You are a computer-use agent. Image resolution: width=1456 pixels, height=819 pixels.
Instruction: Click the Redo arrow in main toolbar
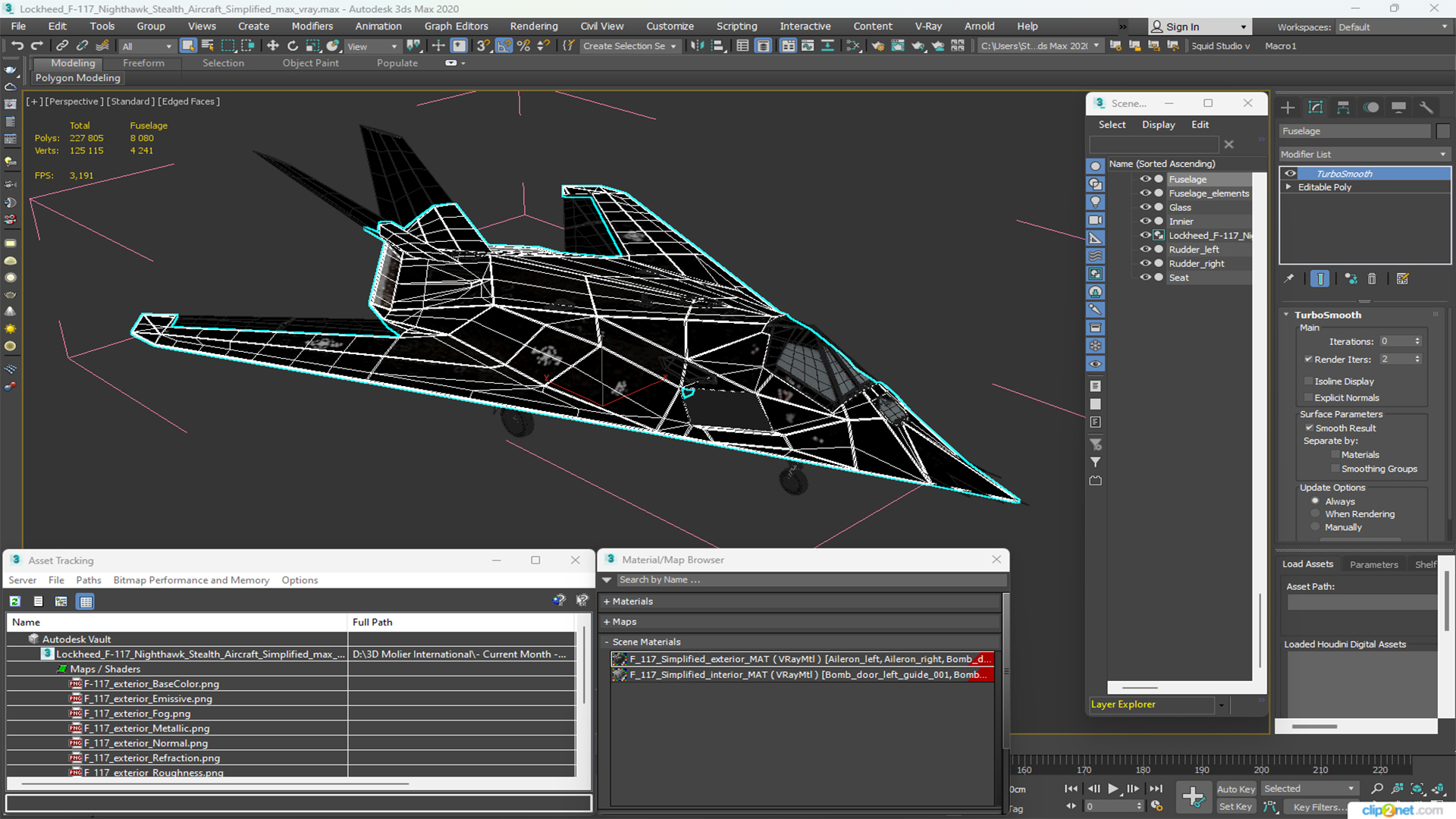tap(36, 46)
